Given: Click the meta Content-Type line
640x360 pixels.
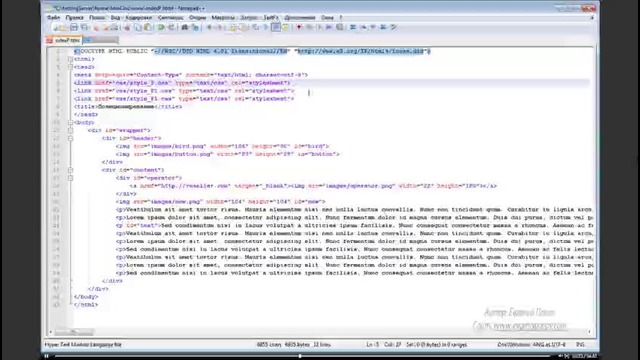Looking at the screenshot, I should [191, 75].
